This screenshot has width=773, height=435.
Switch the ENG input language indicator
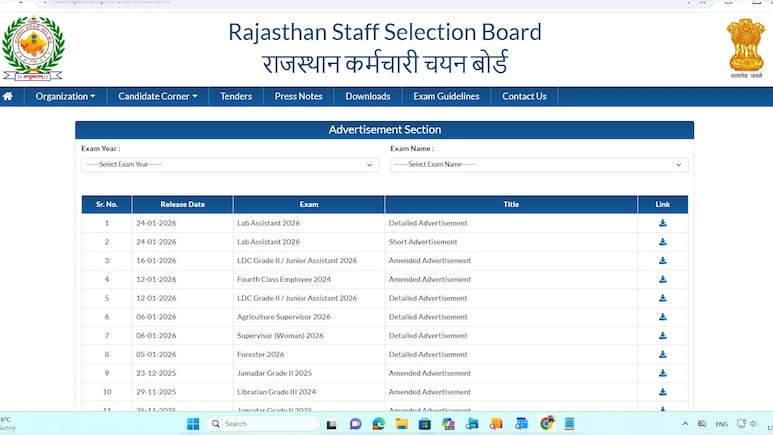tap(722, 424)
